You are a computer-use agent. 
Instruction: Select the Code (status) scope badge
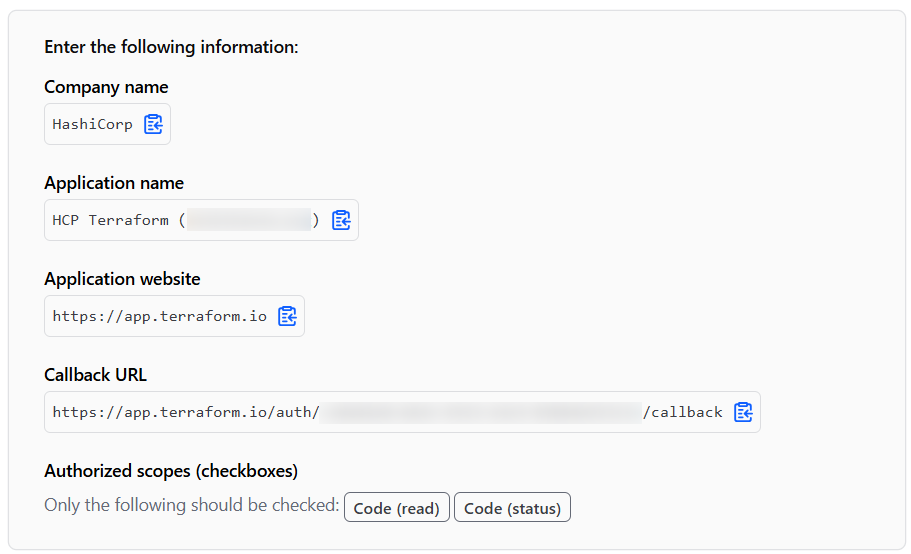pyautogui.click(x=512, y=508)
